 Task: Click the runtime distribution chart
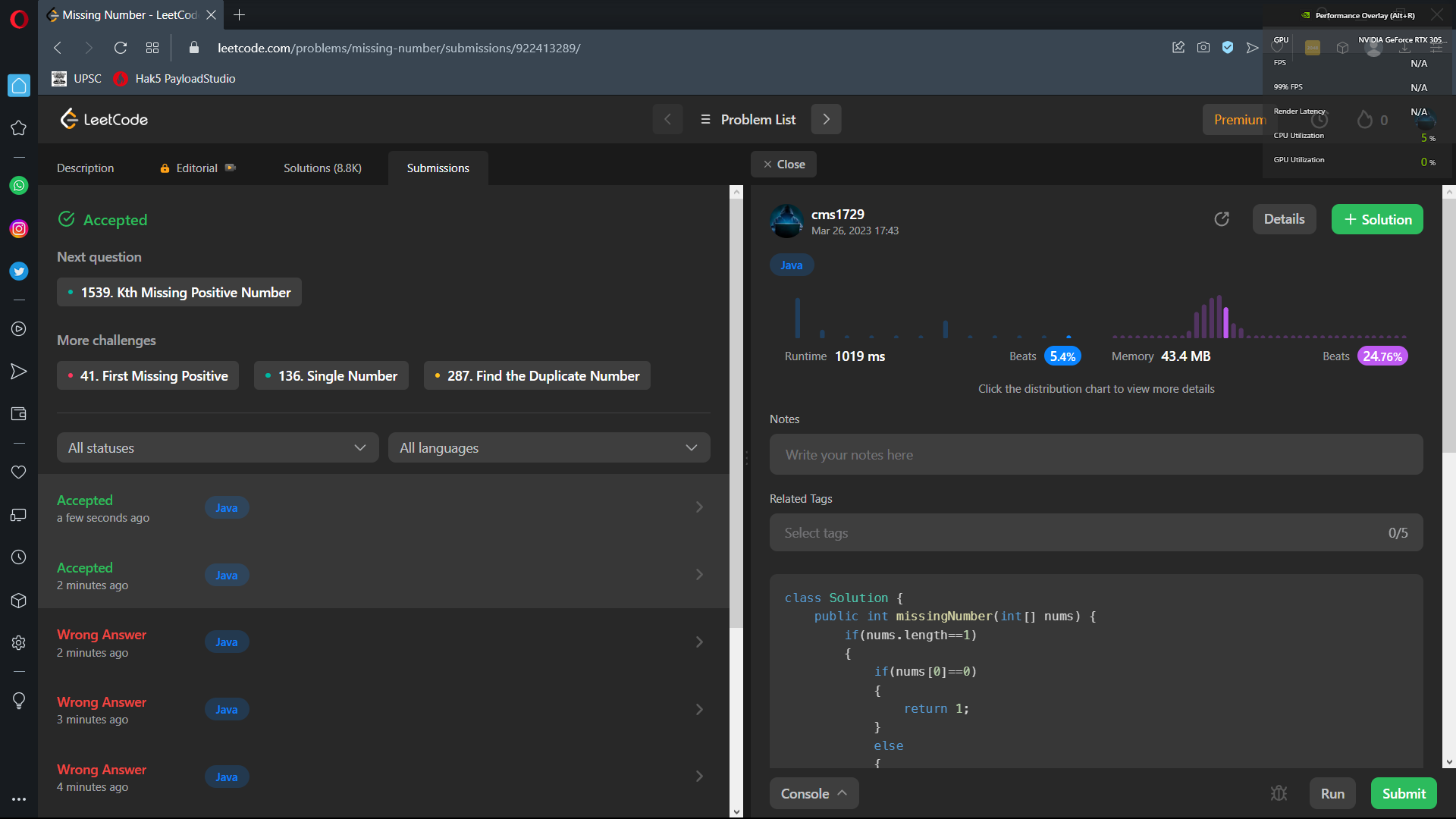[933, 318]
